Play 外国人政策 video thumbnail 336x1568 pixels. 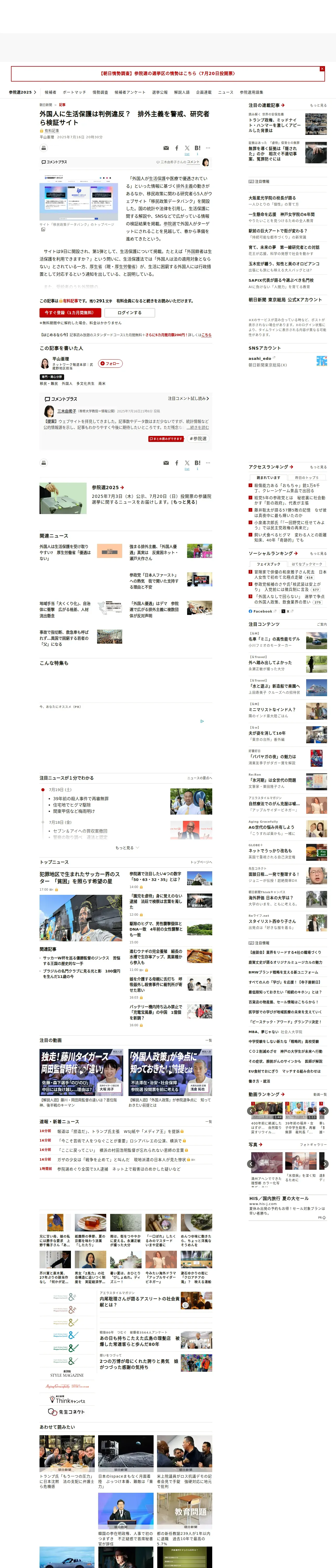point(170,1072)
